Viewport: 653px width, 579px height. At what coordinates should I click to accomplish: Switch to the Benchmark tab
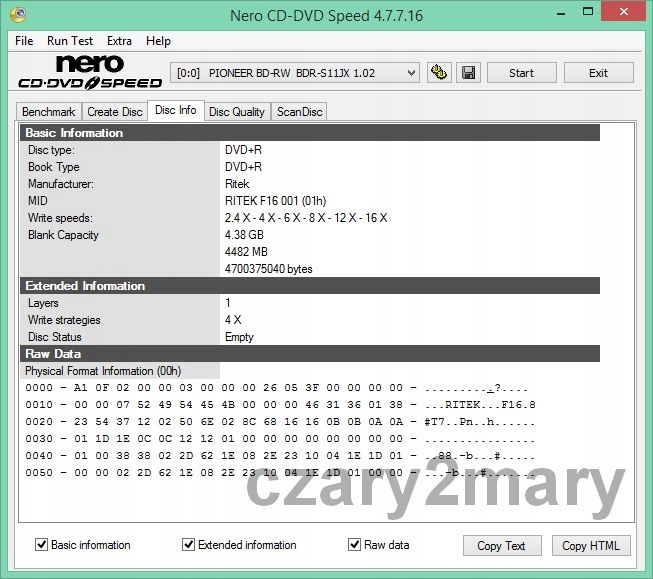pyautogui.click(x=49, y=112)
